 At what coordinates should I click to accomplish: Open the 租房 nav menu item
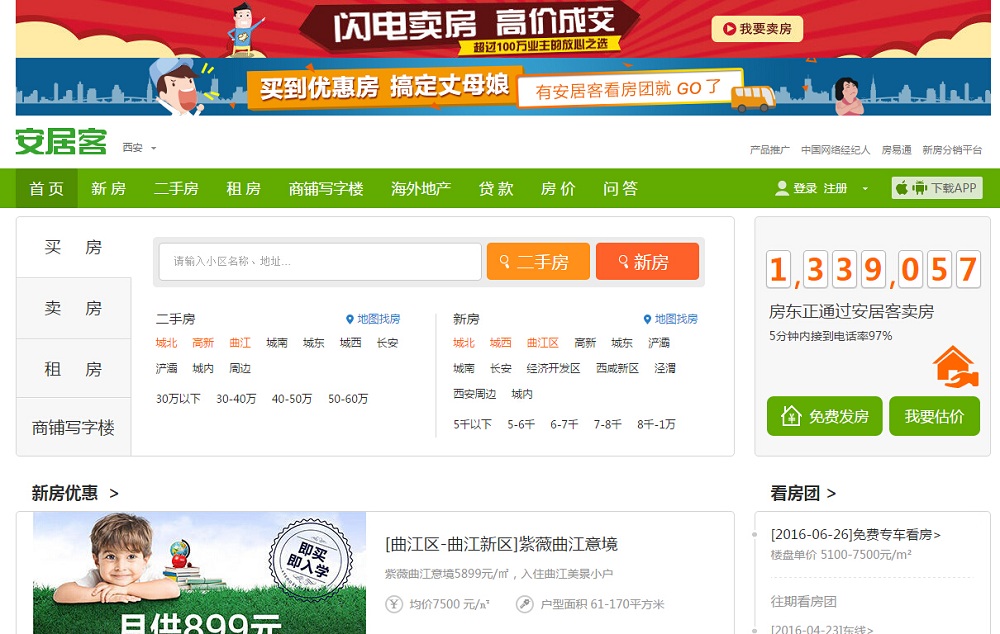(244, 188)
